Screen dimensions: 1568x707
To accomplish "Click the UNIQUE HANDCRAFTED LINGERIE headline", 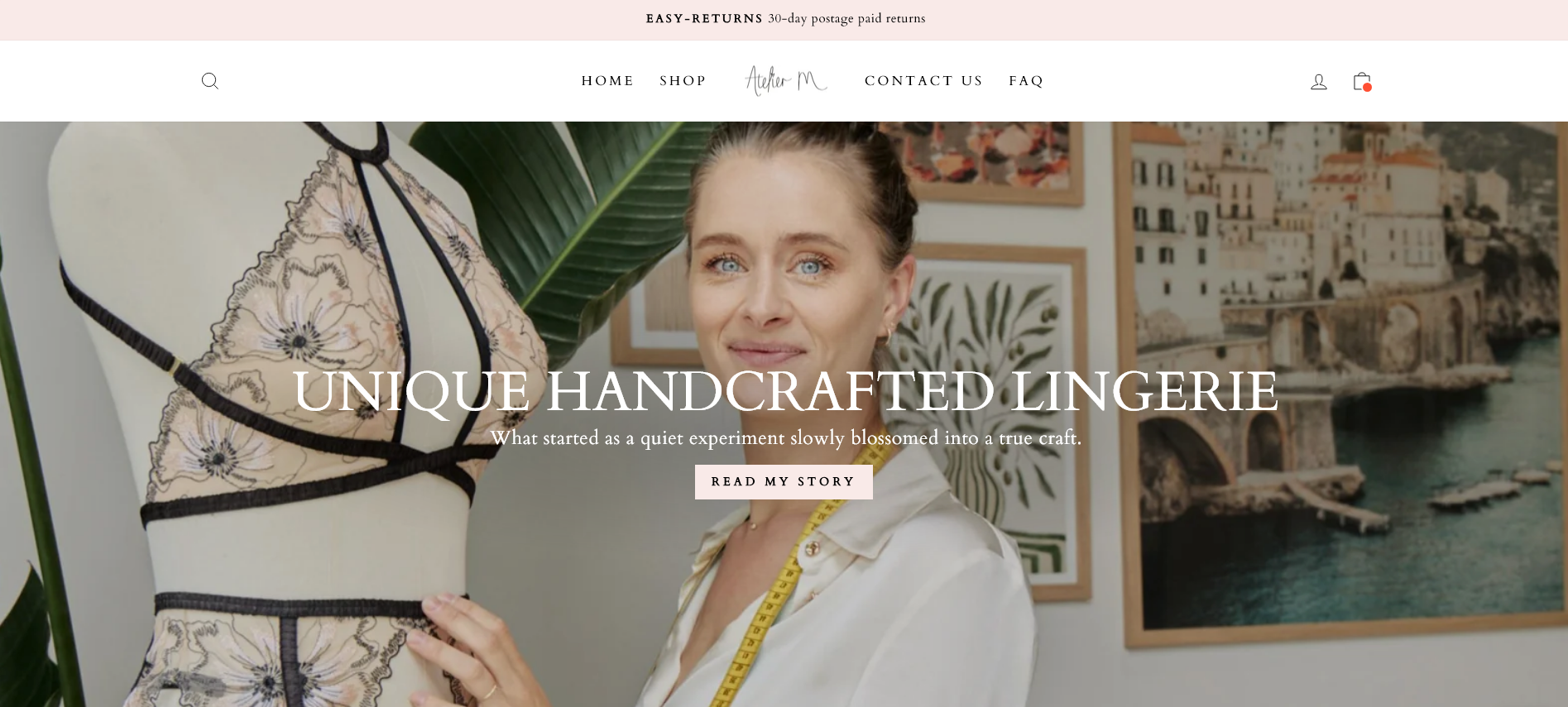I will [x=784, y=391].
